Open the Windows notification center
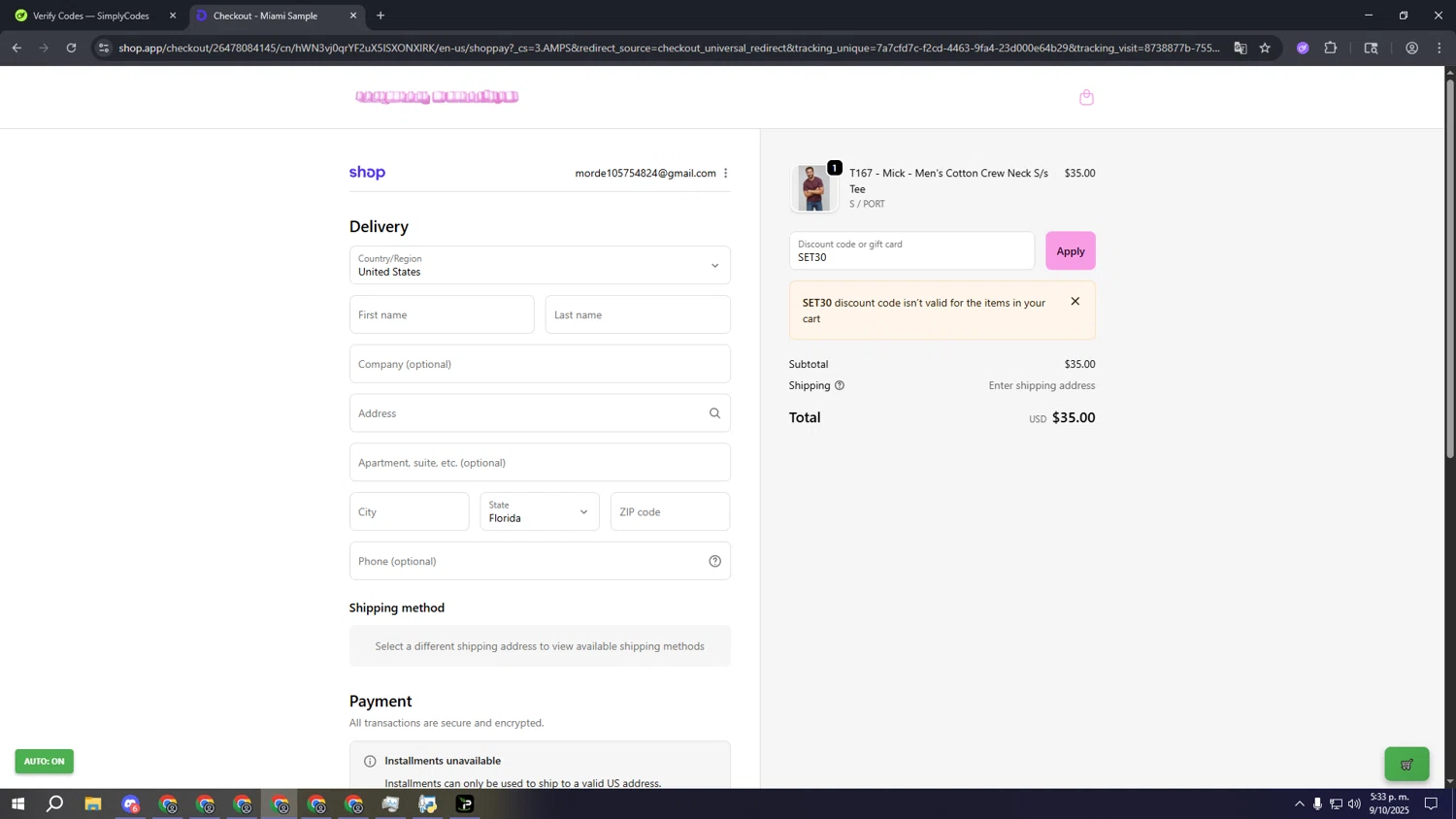The image size is (1456, 819). pos(1431,803)
